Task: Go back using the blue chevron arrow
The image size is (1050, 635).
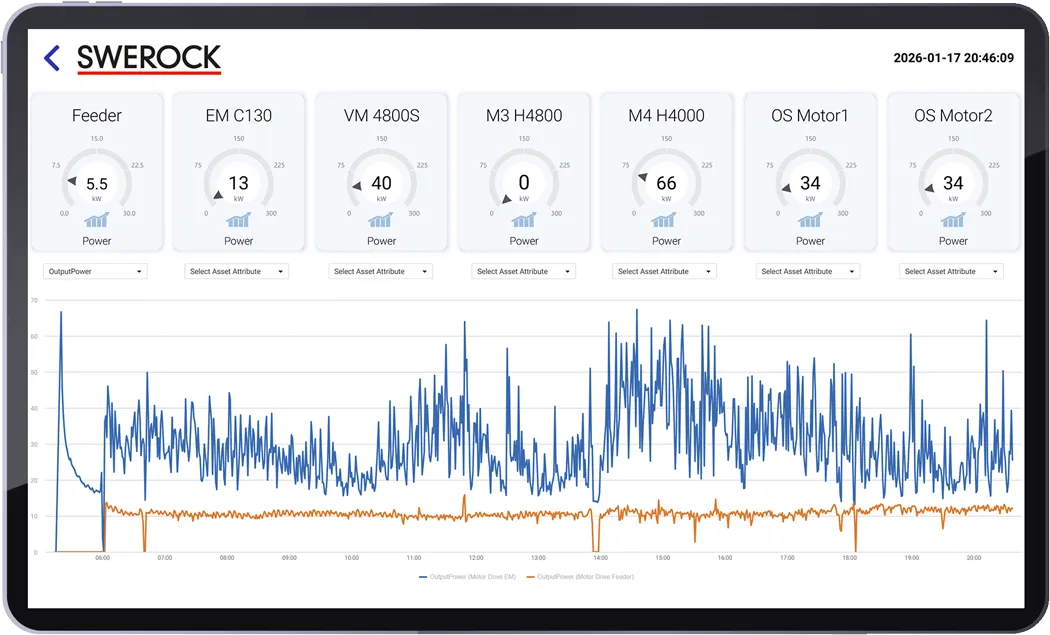Action: 52,58
